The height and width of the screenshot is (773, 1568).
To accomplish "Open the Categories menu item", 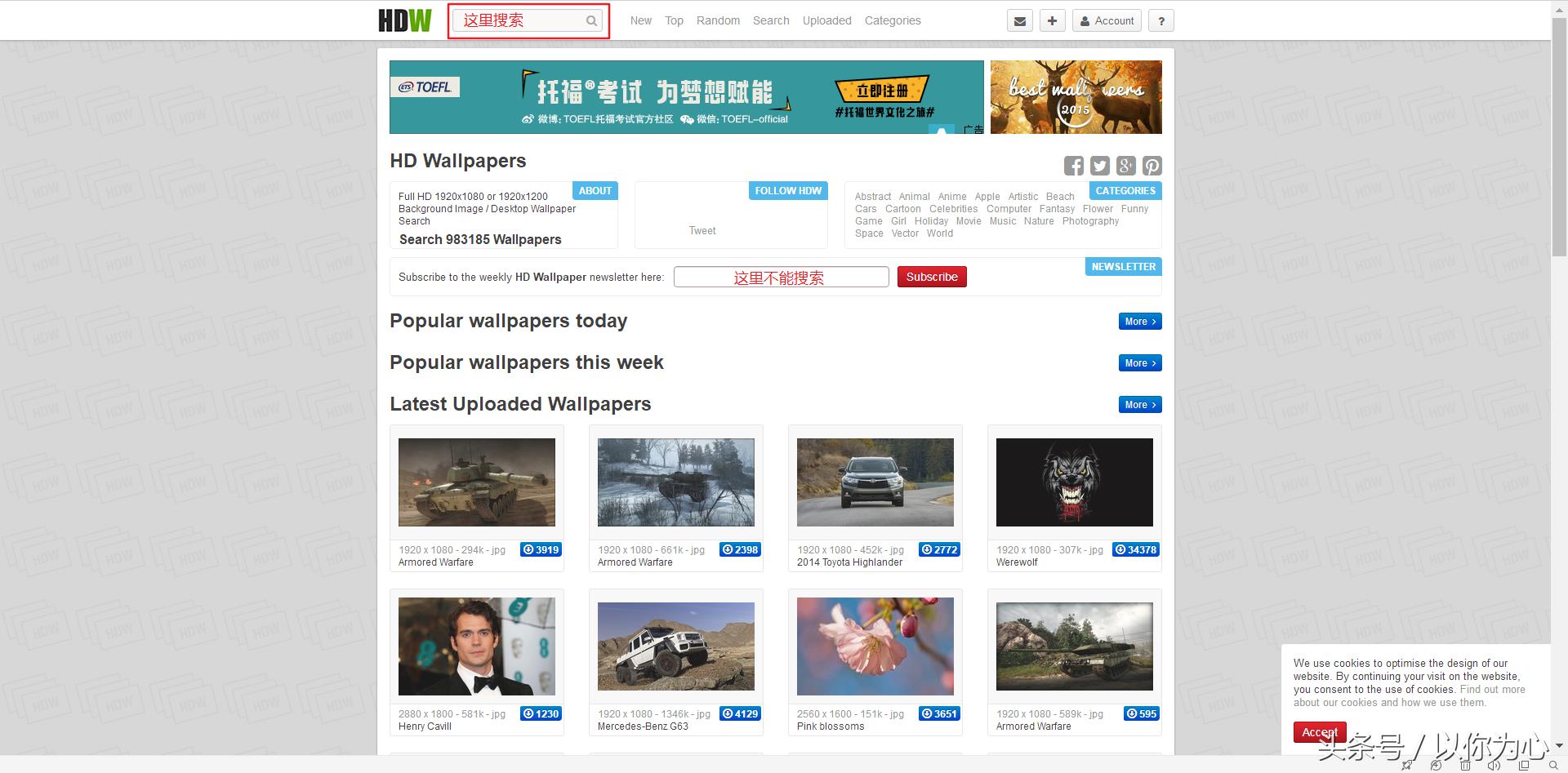I will pyautogui.click(x=892, y=21).
